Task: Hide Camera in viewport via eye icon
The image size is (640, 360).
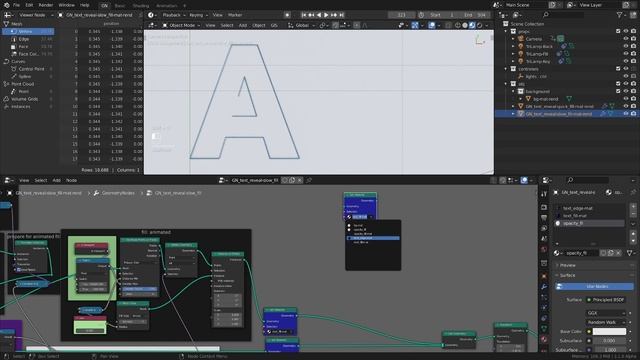Action: [626, 39]
